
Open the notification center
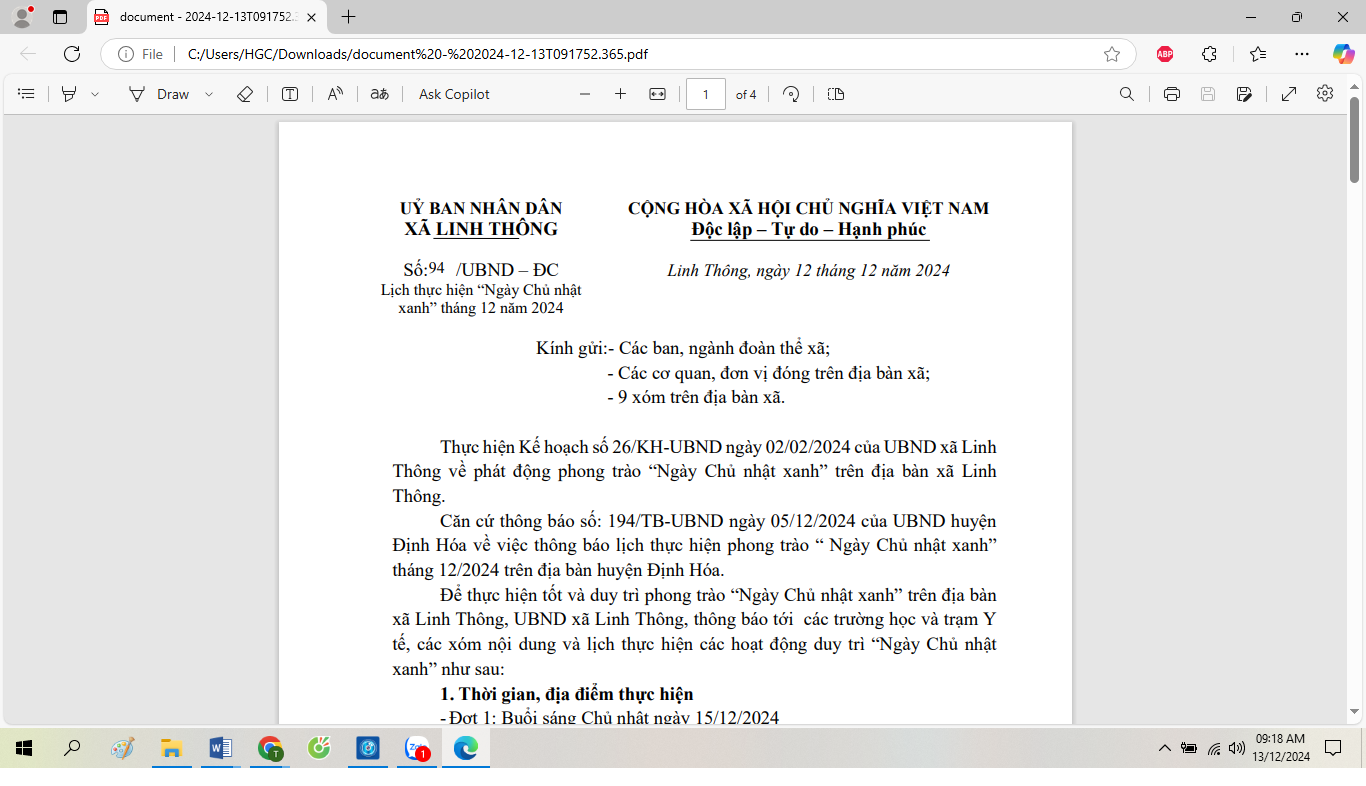[1333, 748]
